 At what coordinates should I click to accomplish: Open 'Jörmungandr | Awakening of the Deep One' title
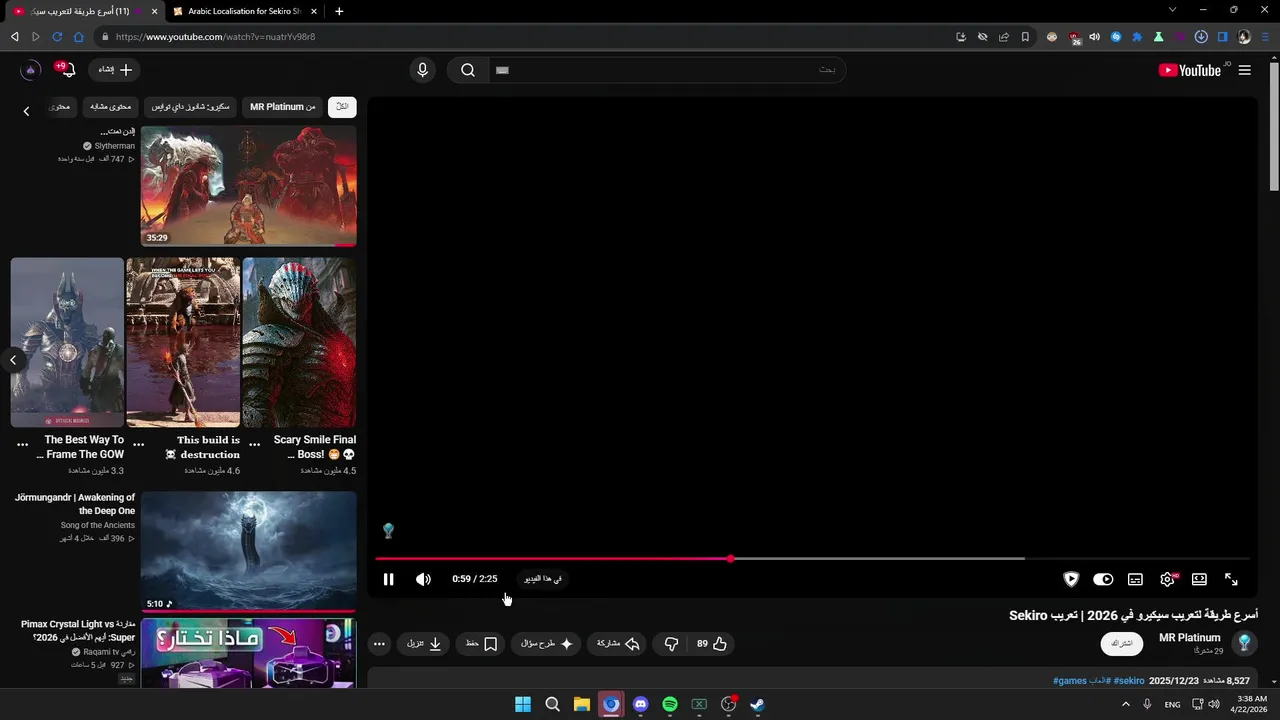coord(75,504)
